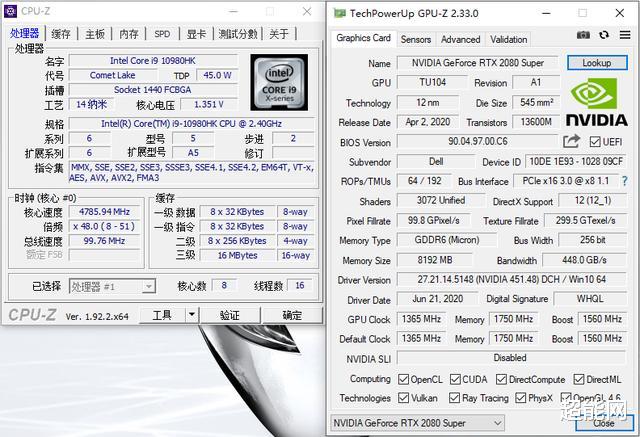Click the Memory Type value GDDR6 (Micron)
The height and width of the screenshot is (437, 640).
pos(447,240)
